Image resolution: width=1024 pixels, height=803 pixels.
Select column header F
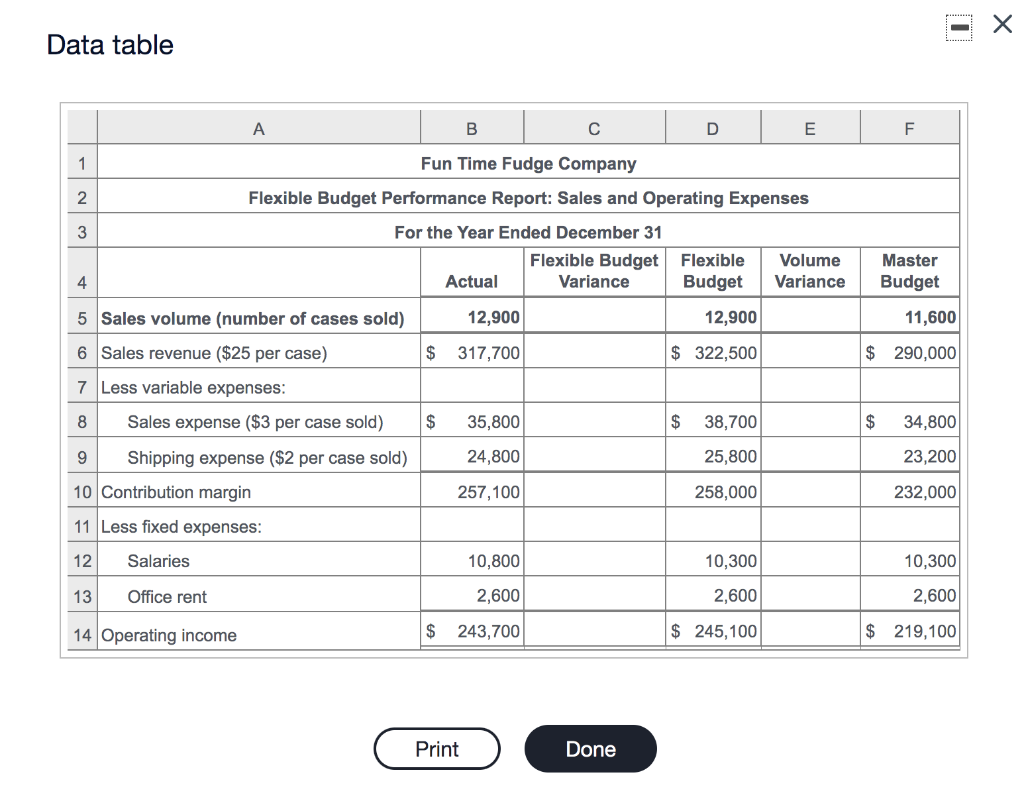tap(909, 127)
